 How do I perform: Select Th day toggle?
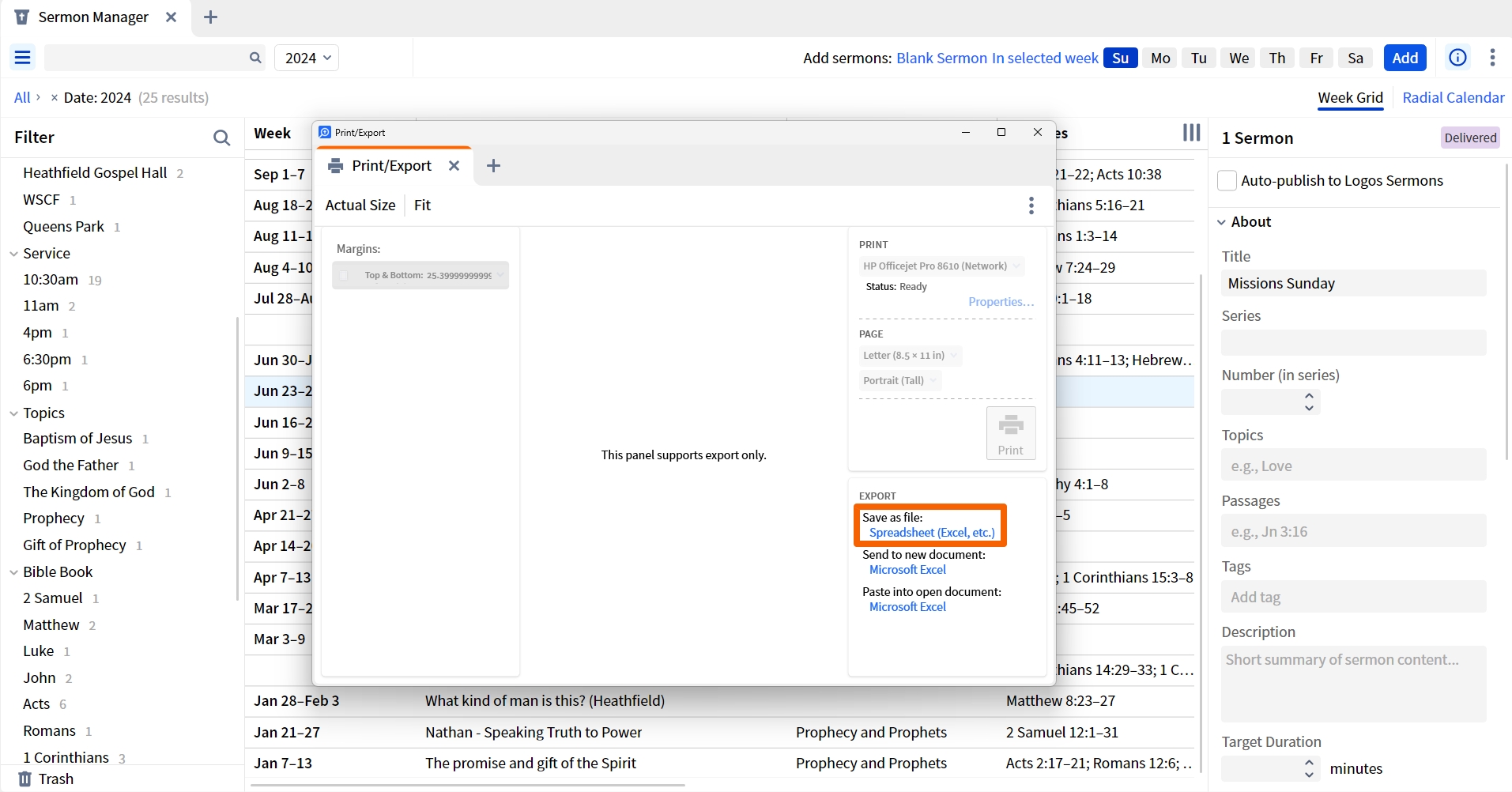[1277, 58]
